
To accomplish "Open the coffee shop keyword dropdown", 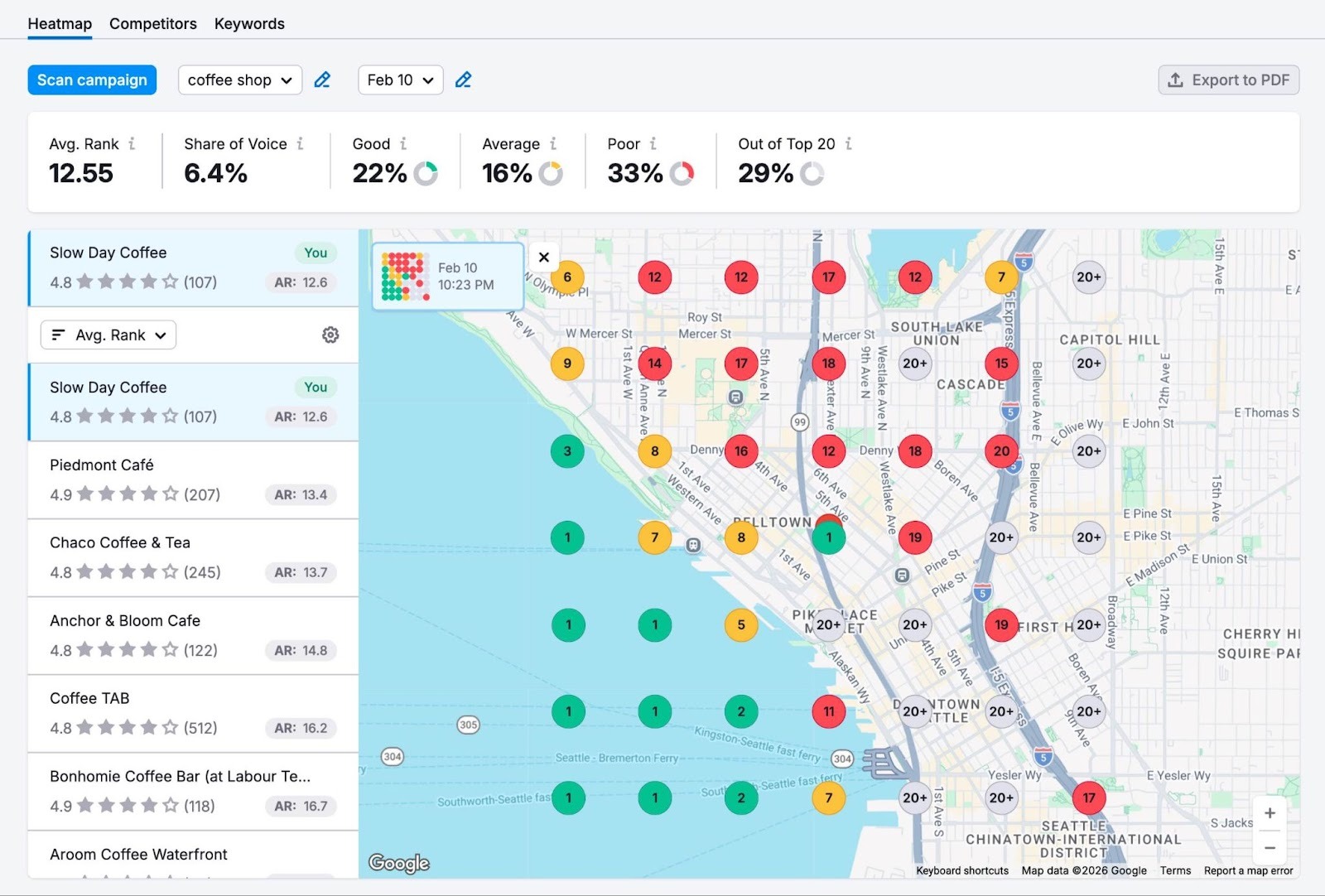I will [239, 79].
